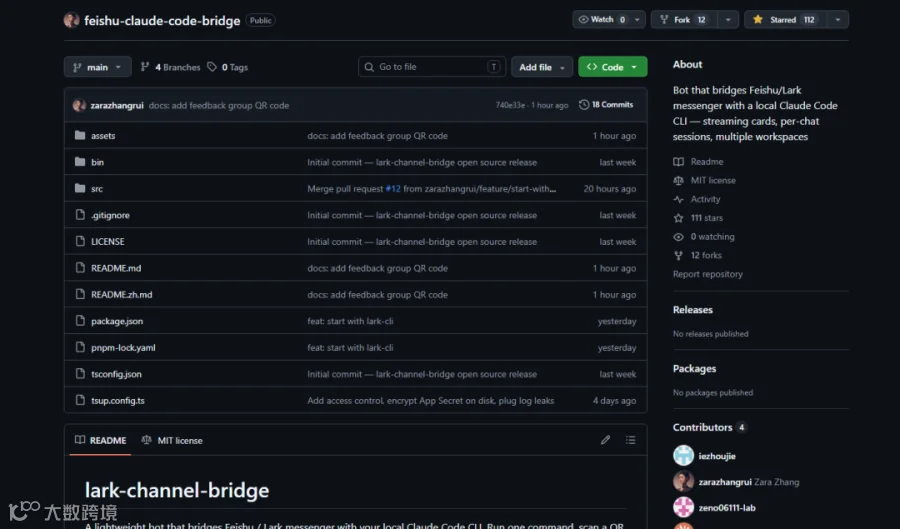This screenshot has width=900, height=529.
Task: Click the README.md file icon
Action: 80,267
